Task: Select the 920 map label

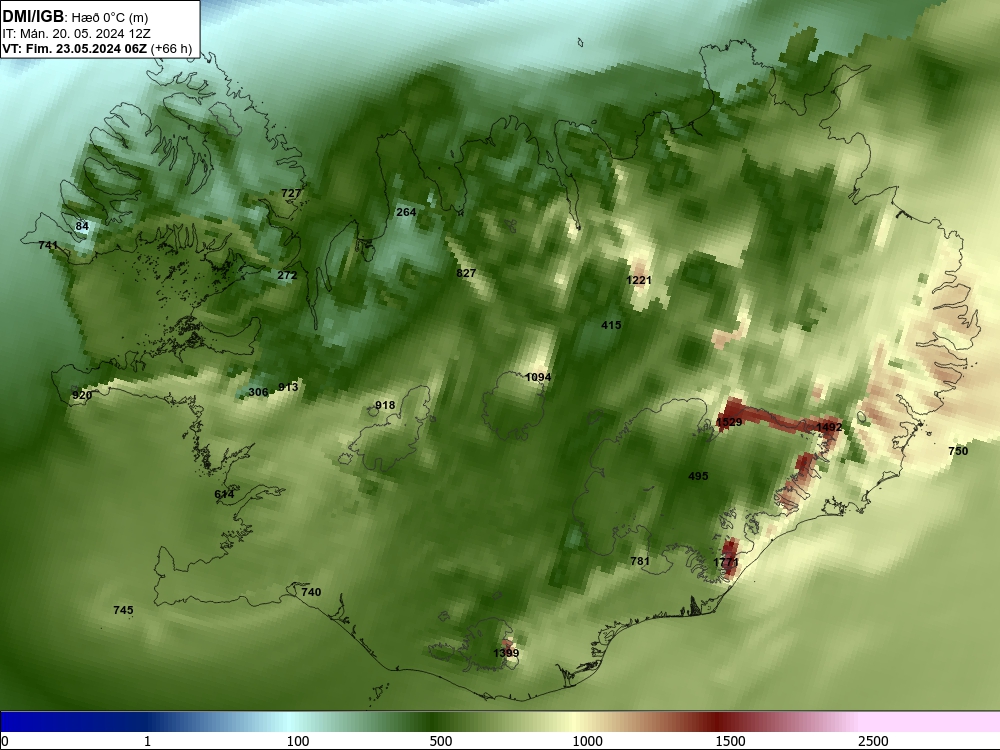Action: [x=82, y=395]
